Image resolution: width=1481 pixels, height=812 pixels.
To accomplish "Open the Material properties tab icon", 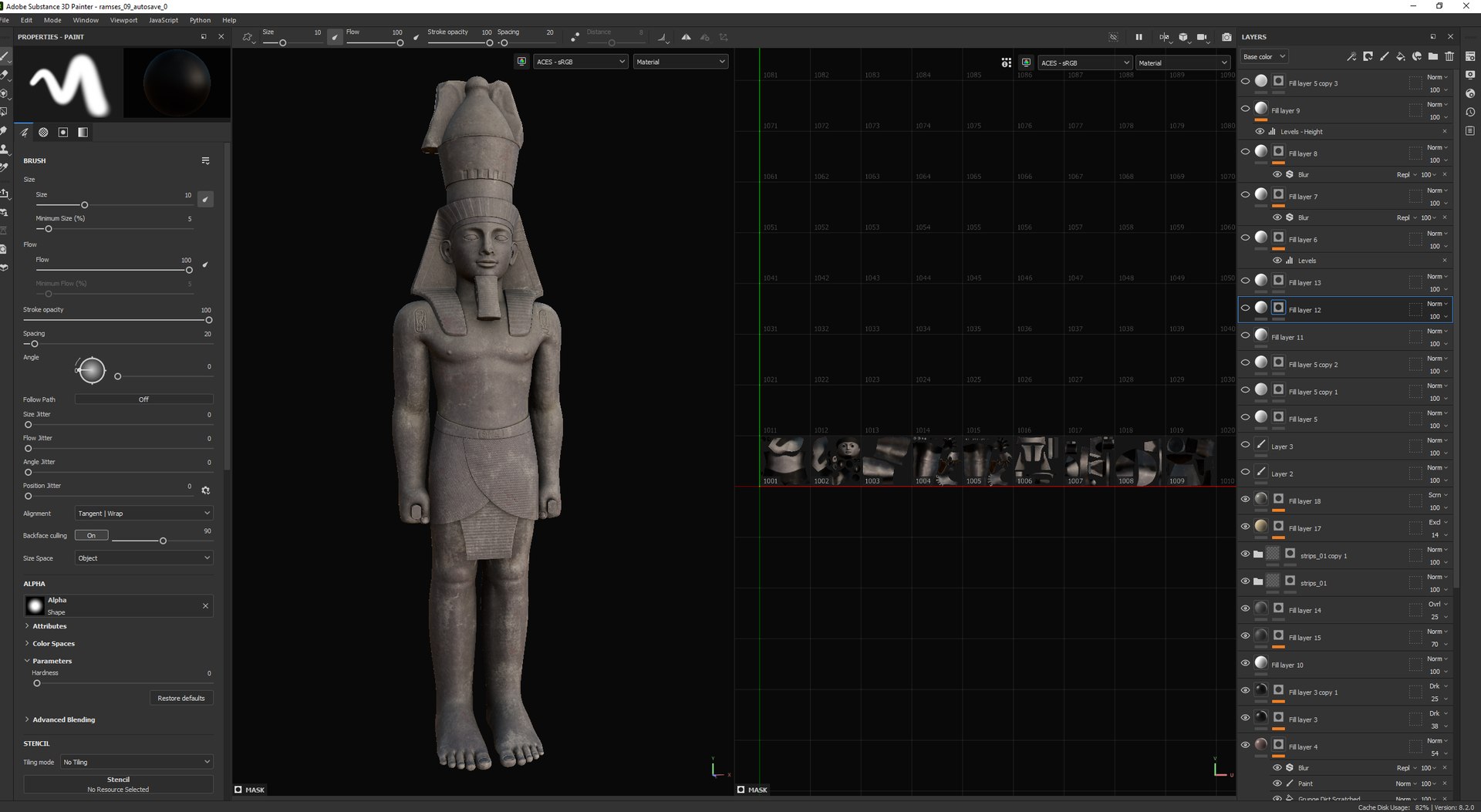I will point(83,133).
